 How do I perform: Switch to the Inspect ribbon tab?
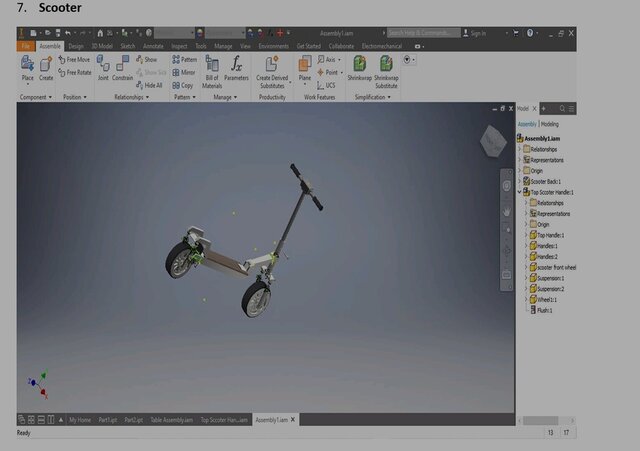click(179, 46)
